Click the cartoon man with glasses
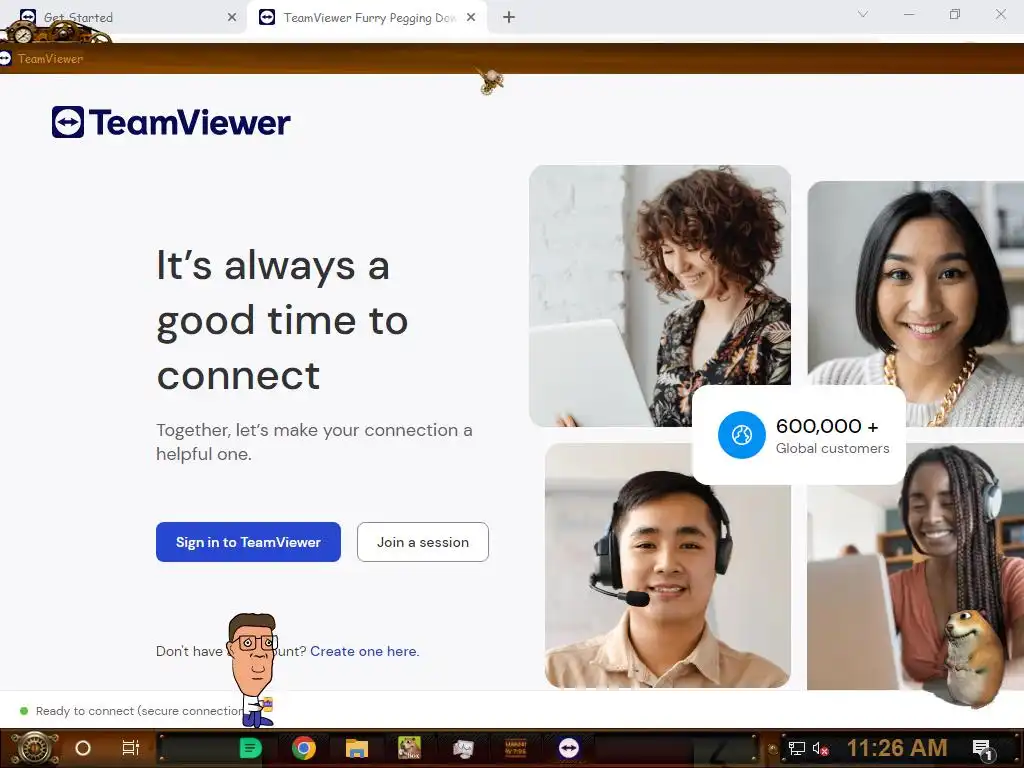The height and width of the screenshot is (768, 1024). (x=253, y=669)
